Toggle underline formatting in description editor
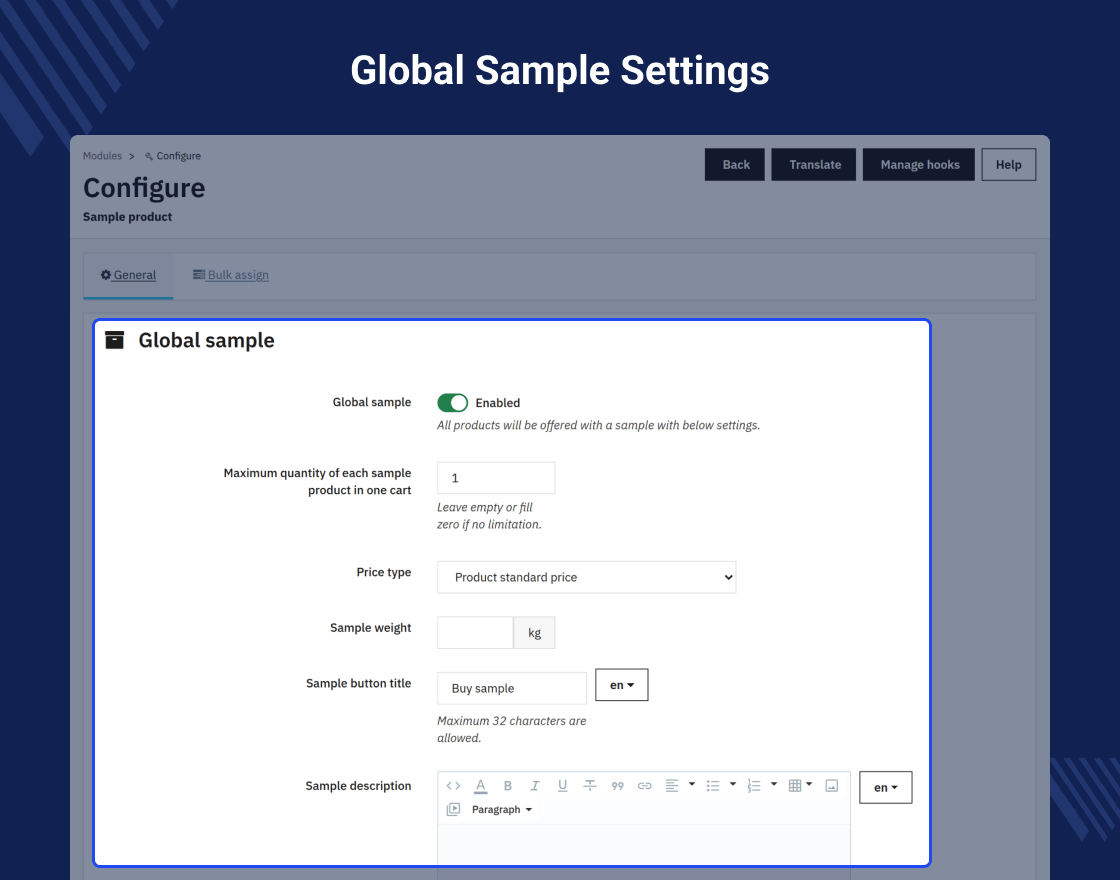This screenshot has height=880, width=1120. (x=562, y=786)
